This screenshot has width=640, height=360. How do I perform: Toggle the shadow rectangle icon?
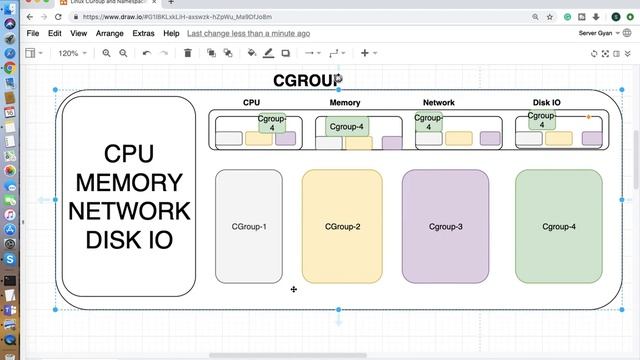(286, 53)
